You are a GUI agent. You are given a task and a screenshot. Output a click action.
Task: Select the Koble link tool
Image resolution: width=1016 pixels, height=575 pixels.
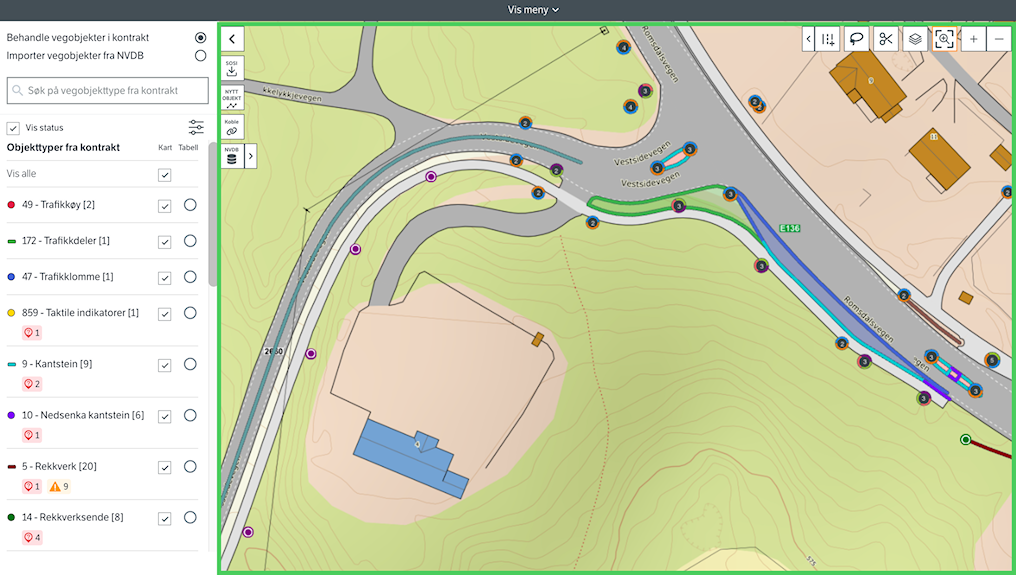point(232,127)
